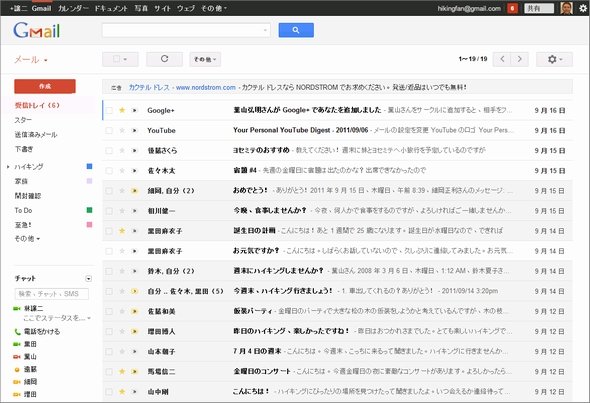Click the red 作成 compose button
The height and width of the screenshot is (403, 590).
point(45,86)
